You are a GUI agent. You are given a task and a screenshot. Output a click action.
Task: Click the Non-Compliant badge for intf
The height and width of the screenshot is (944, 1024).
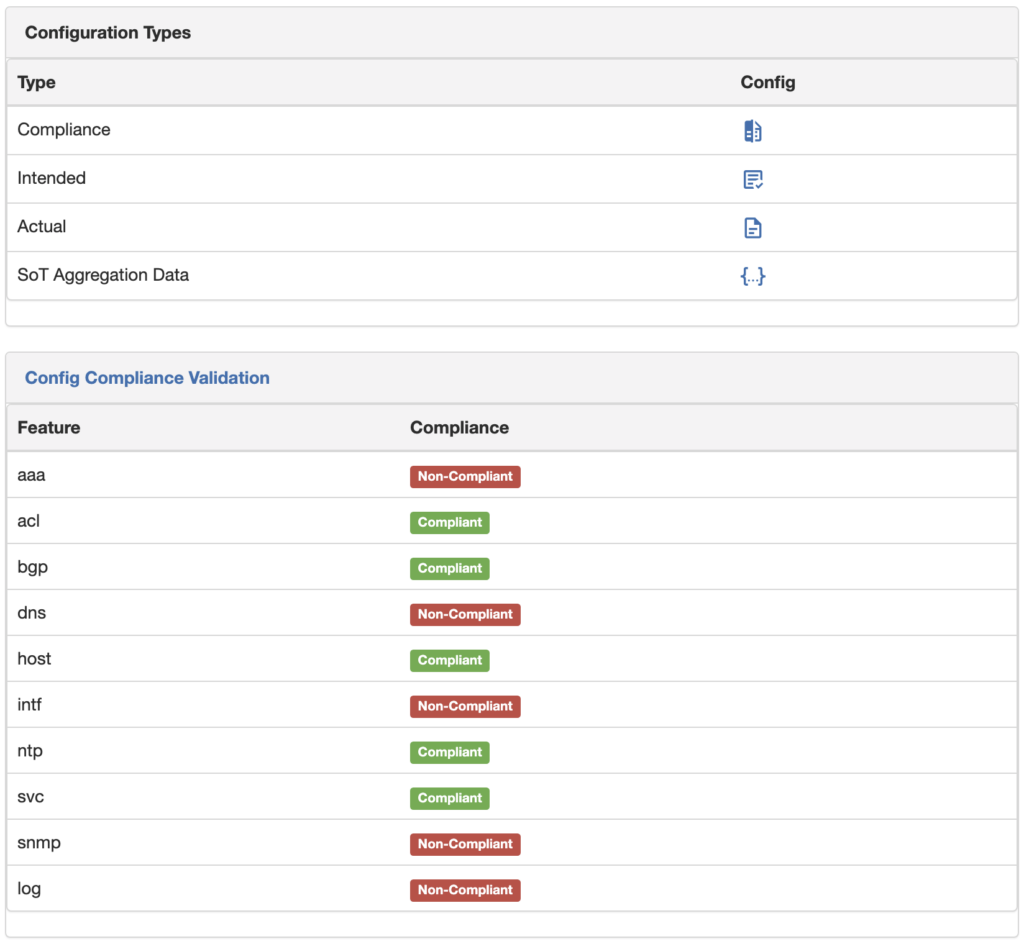465,706
